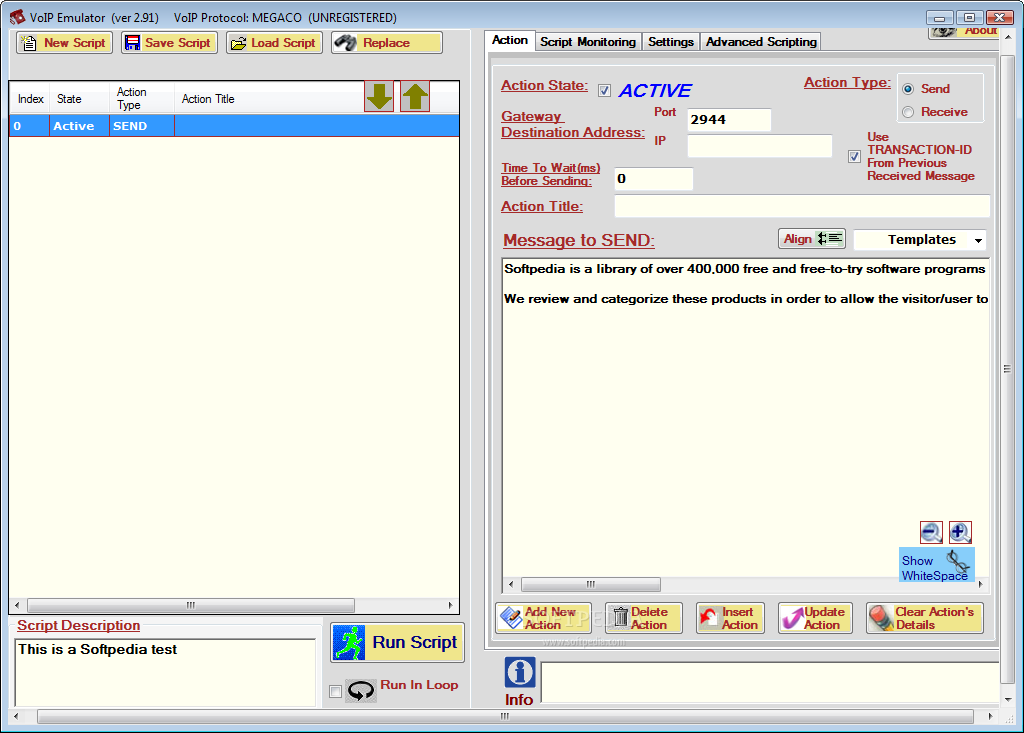
Task: Click Add New Action
Action: [x=543, y=618]
